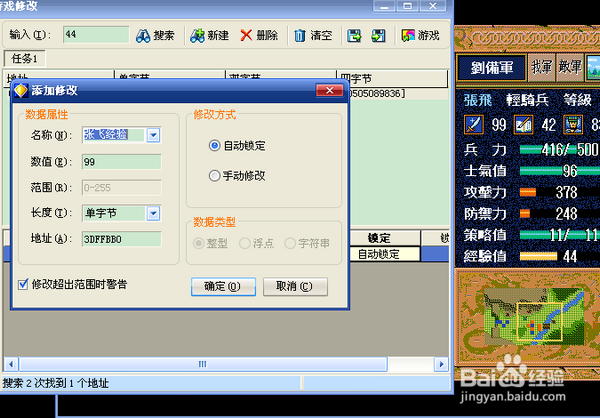Screen dimensions: 600x418
Task: Click the scrollbar right arrow
Action: 441,364
